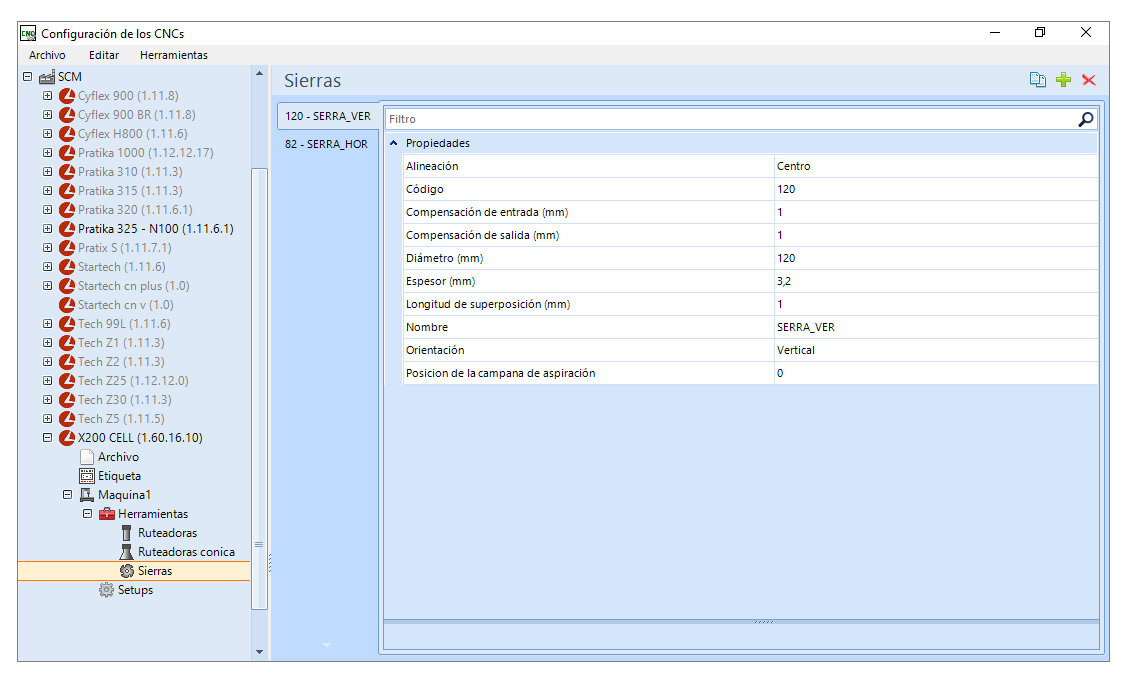The width and height of the screenshot is (1147, 689).
Task: Click the Maquina1 machine icon
Action: (87, 495)
